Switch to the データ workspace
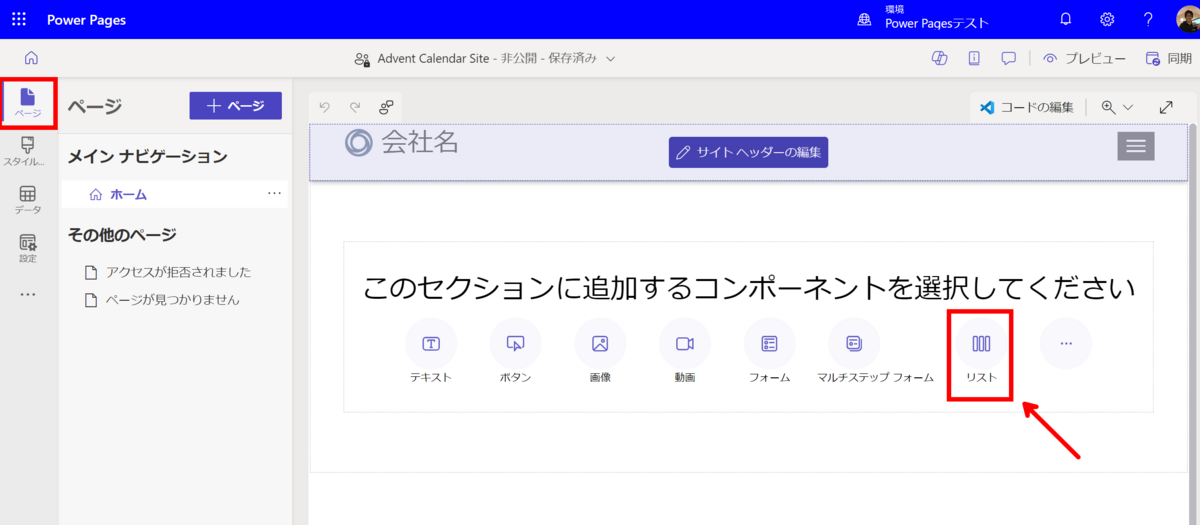 coord(28,200)
